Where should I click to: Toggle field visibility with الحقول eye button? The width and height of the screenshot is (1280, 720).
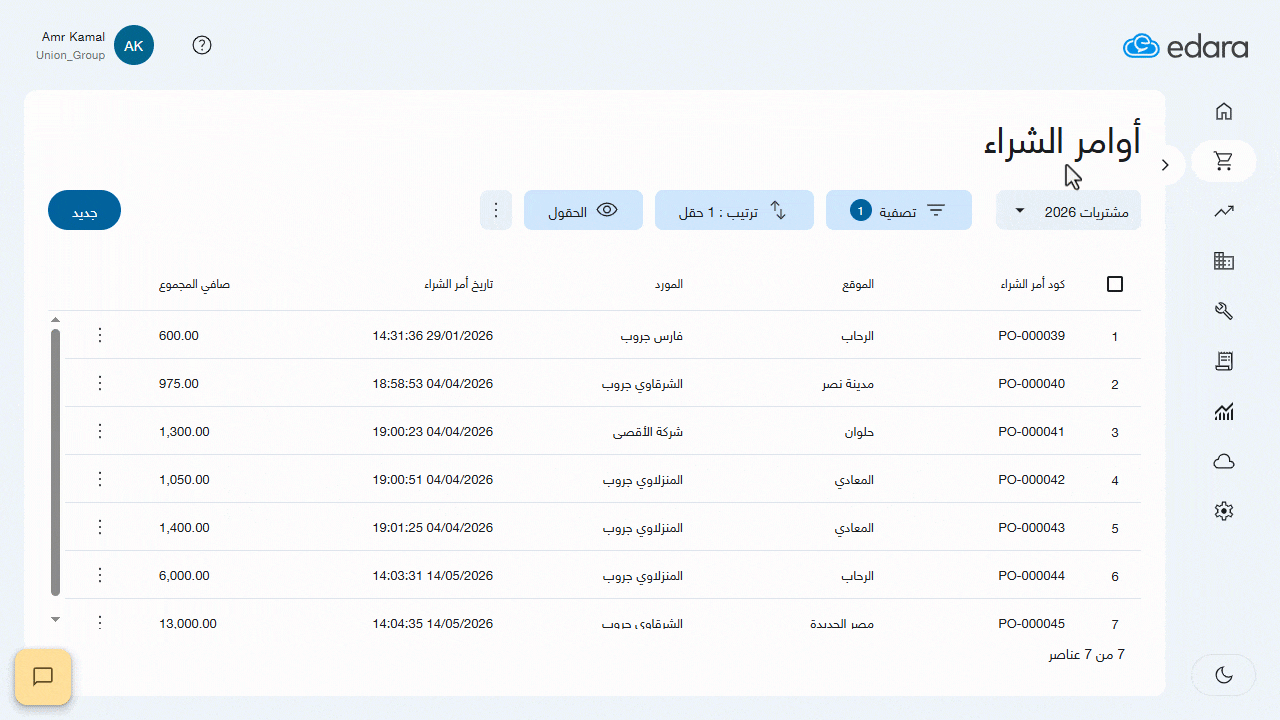click(583, 210)
